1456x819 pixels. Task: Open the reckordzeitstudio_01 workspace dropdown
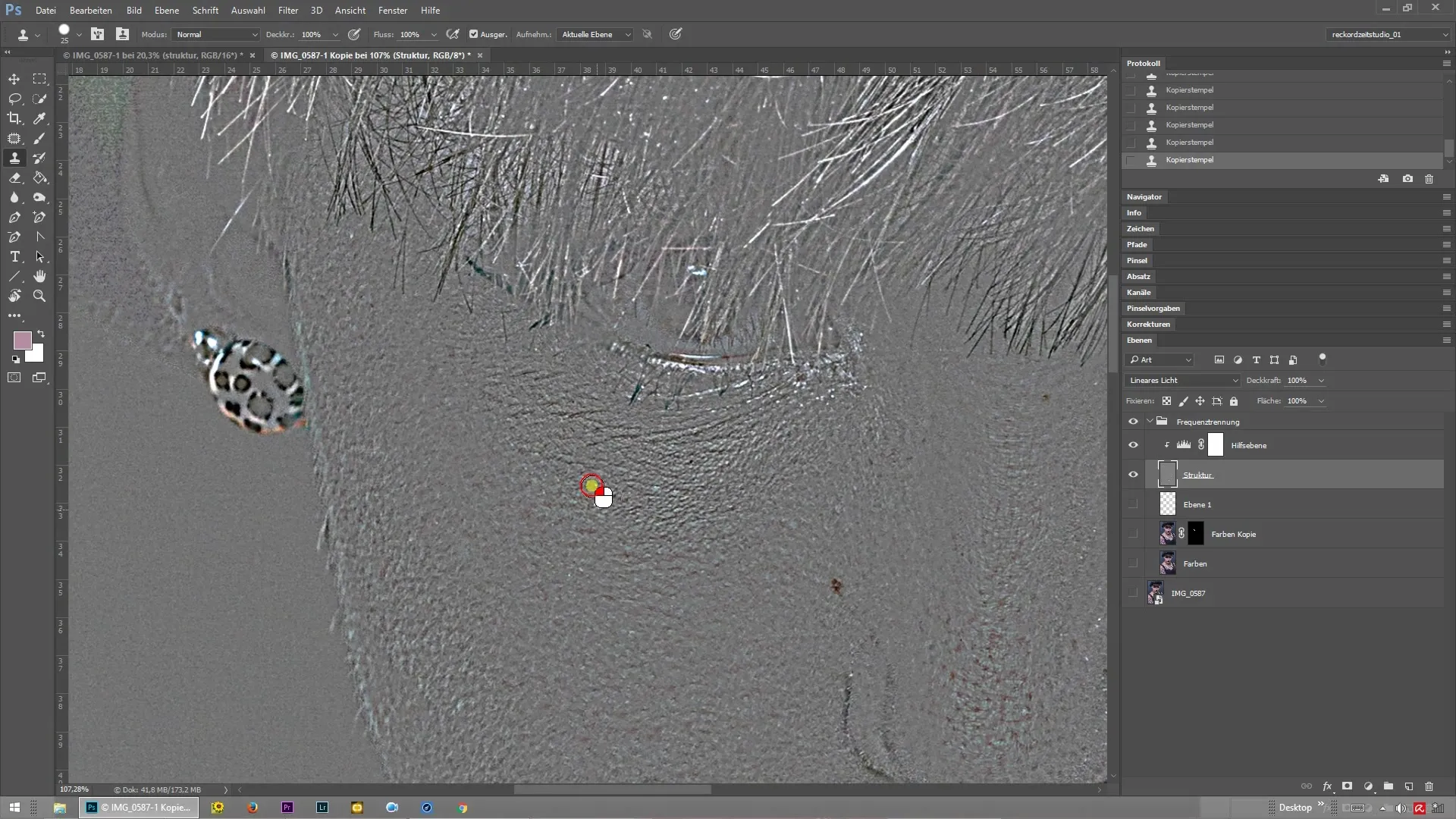pyautogui.click(x=1388, y=34)
